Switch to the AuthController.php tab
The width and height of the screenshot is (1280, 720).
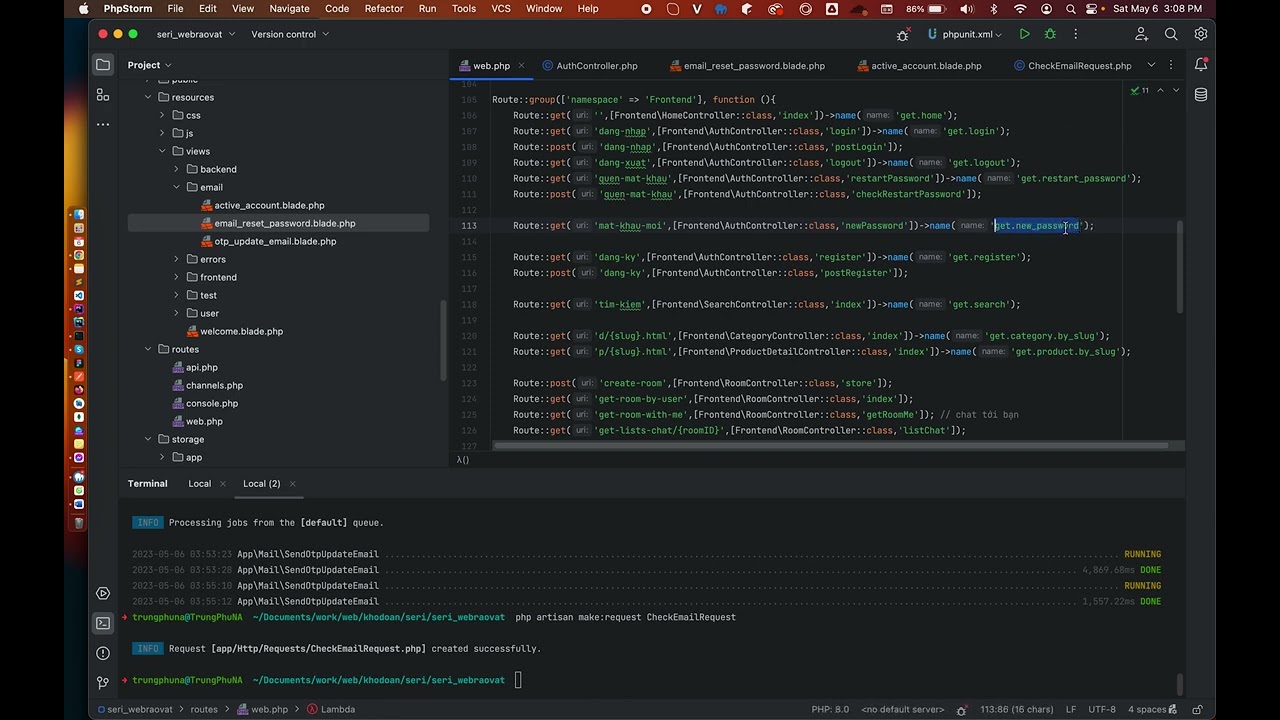point(590,66)
